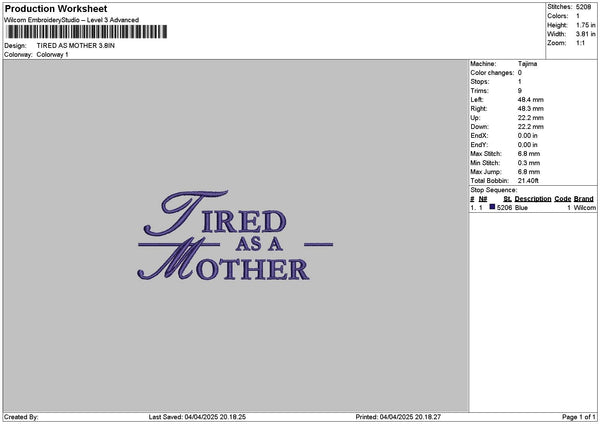
Task: Click the embroidered TIRED AS A MOTHER design
Action: (235, 235)
